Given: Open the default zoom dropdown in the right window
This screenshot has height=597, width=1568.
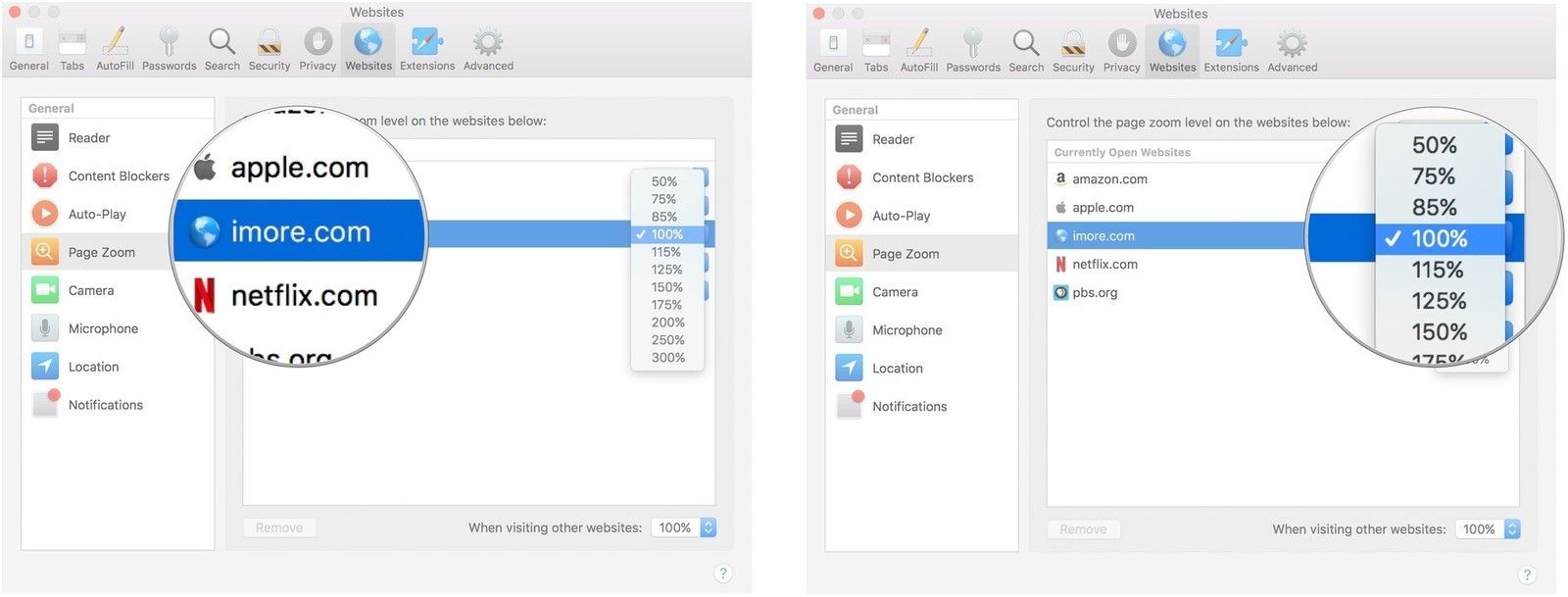Looking at the screenshot, I should click(1488, 529).
